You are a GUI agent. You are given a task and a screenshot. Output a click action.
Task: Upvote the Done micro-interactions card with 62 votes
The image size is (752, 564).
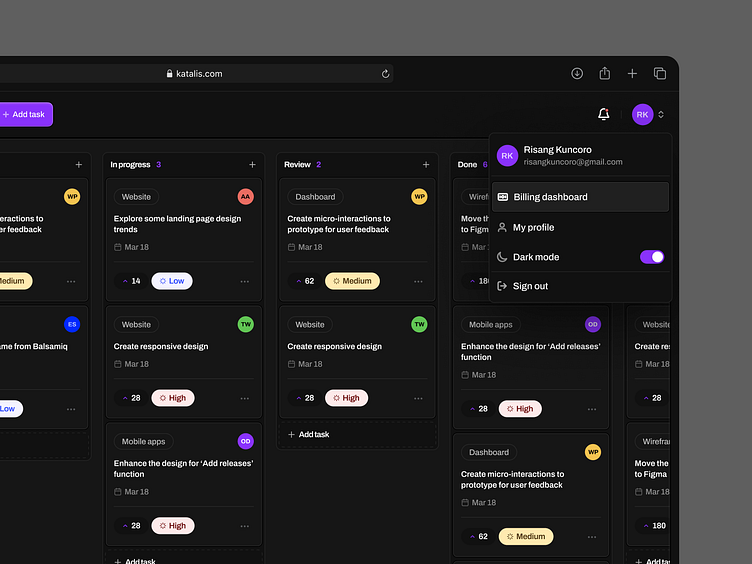click(x=479, y=536)
